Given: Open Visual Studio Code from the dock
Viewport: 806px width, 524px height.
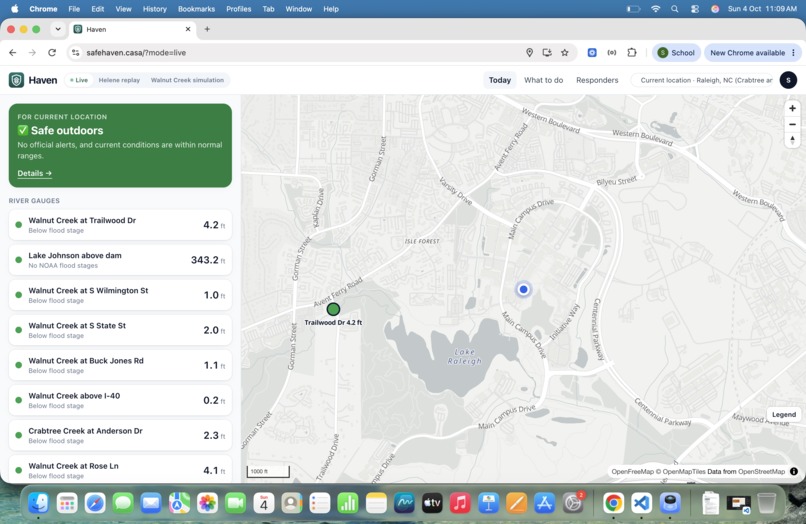Looking at the screenshot, I should 642,503.
